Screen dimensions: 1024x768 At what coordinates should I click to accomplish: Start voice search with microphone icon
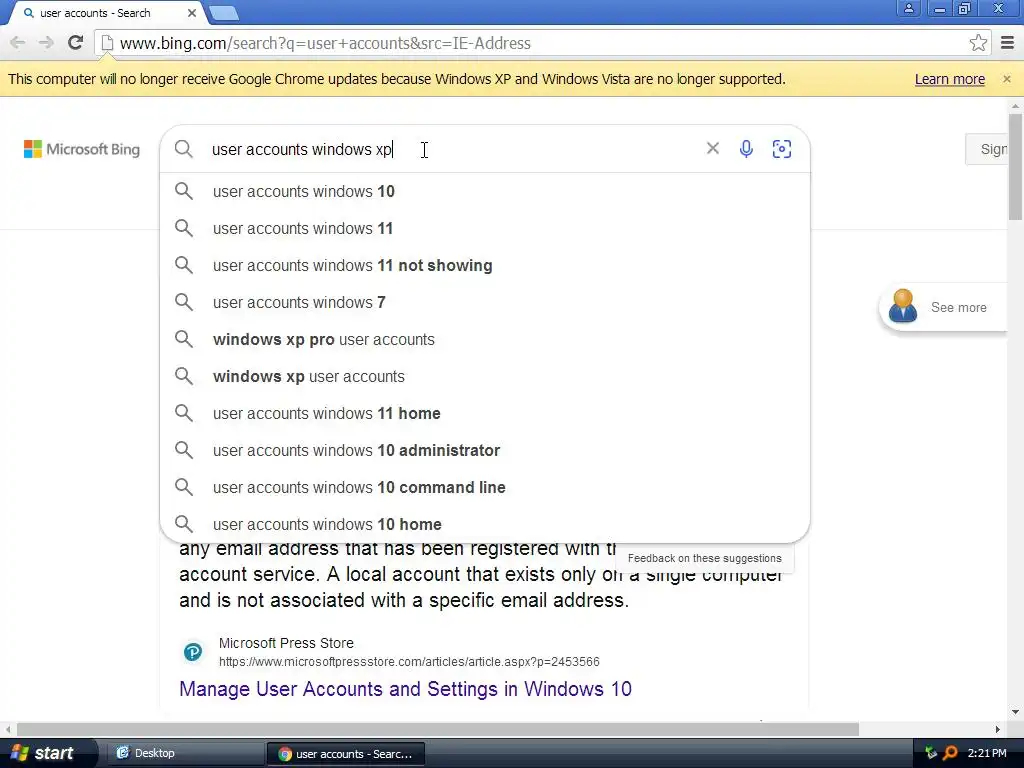(746, 149)
